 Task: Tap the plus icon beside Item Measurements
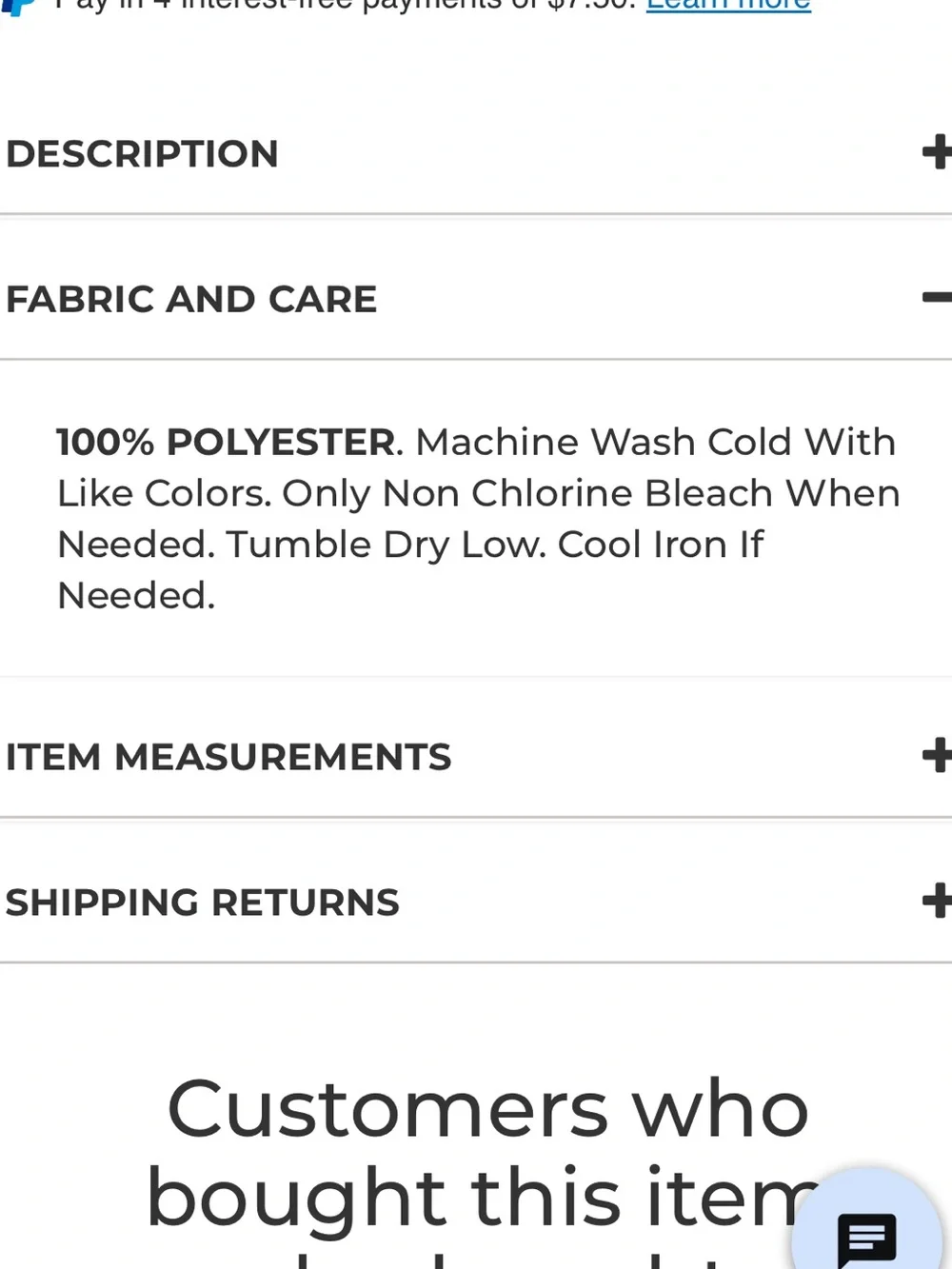(937, 755)
